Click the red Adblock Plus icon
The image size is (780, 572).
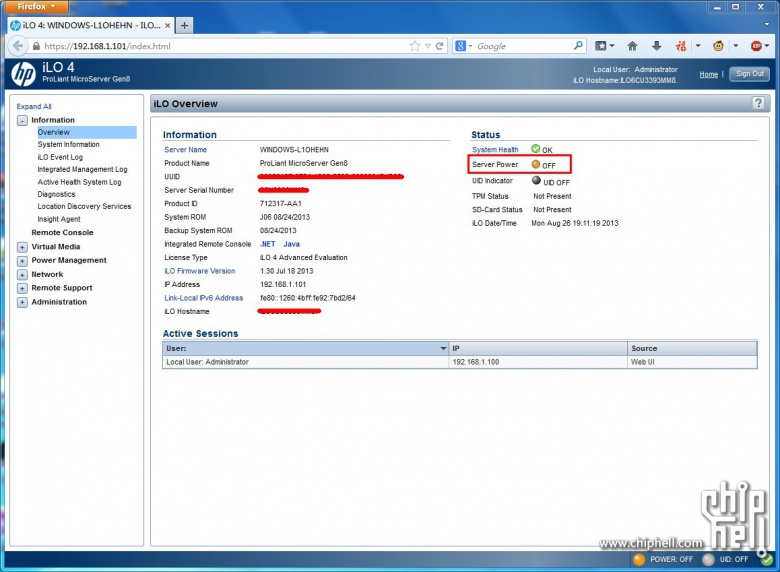click(x=756, y=46)
